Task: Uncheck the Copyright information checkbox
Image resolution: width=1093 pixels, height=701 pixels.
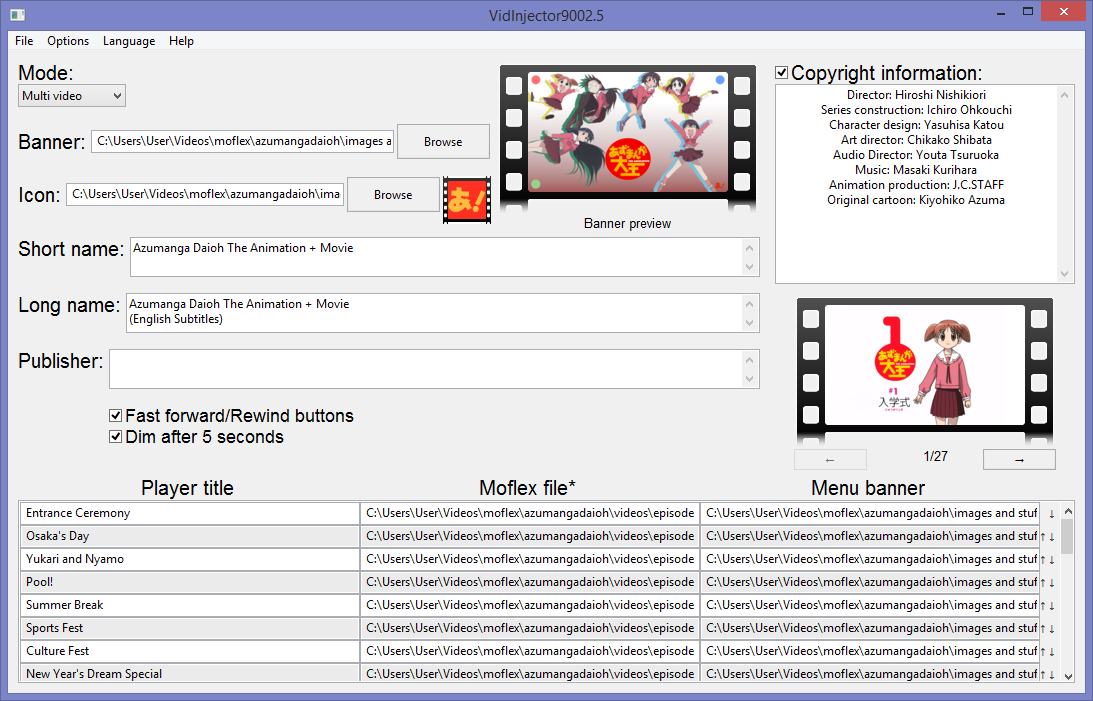Action: (782, 73)
